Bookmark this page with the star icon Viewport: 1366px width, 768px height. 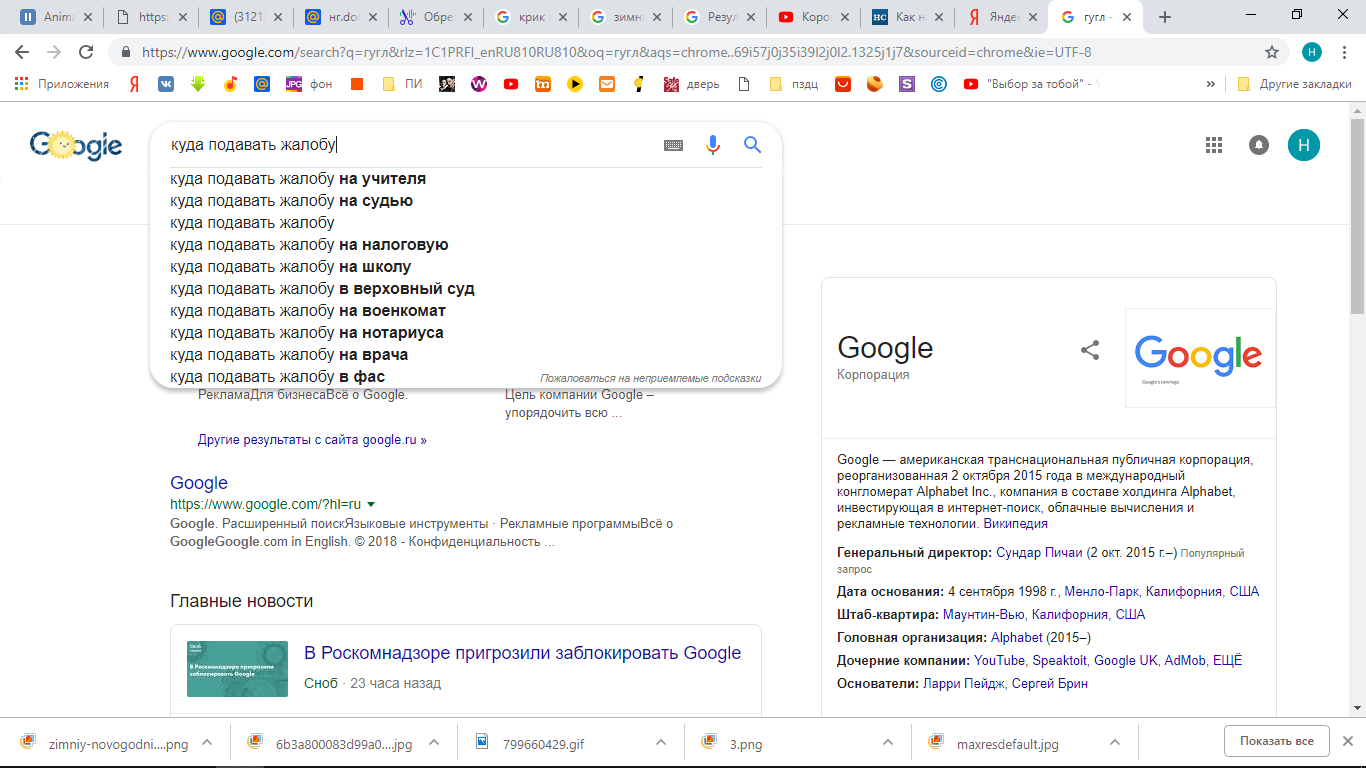(1272, 52)
